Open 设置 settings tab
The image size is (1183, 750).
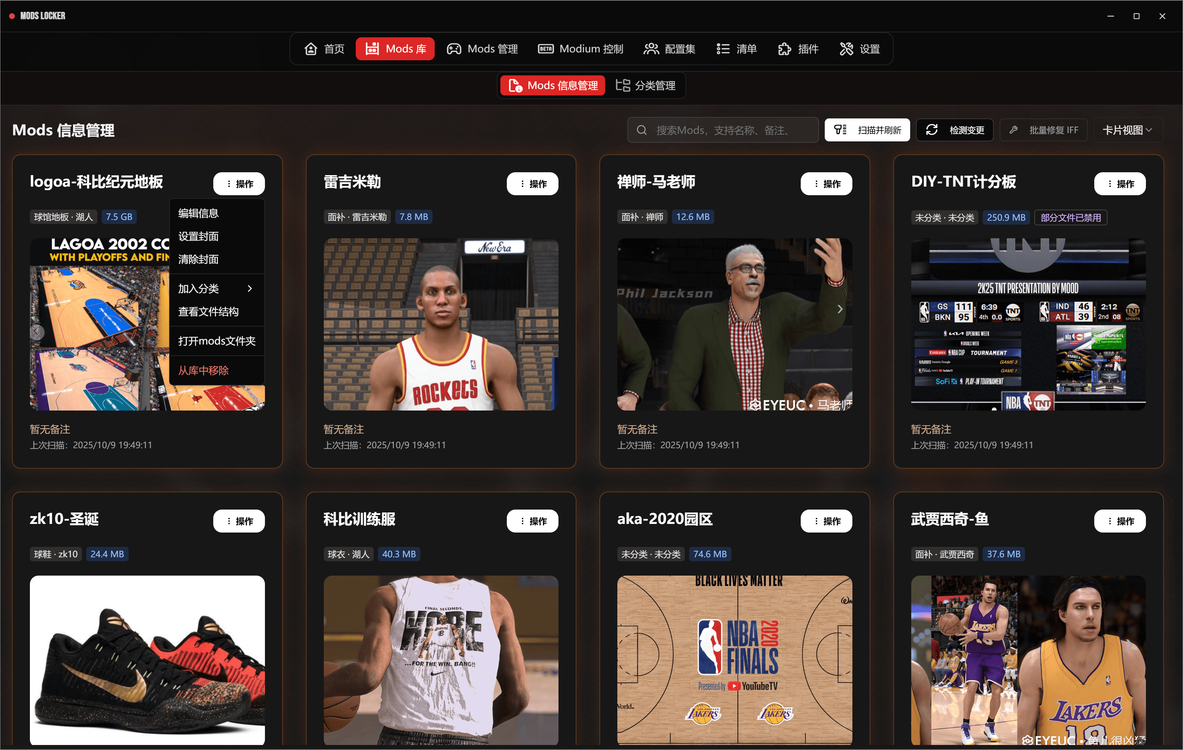coord(860,49)
